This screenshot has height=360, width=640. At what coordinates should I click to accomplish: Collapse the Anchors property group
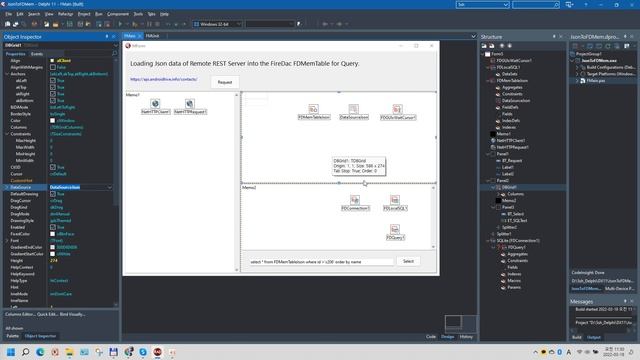pyautogui.click(x=7, y=74)
